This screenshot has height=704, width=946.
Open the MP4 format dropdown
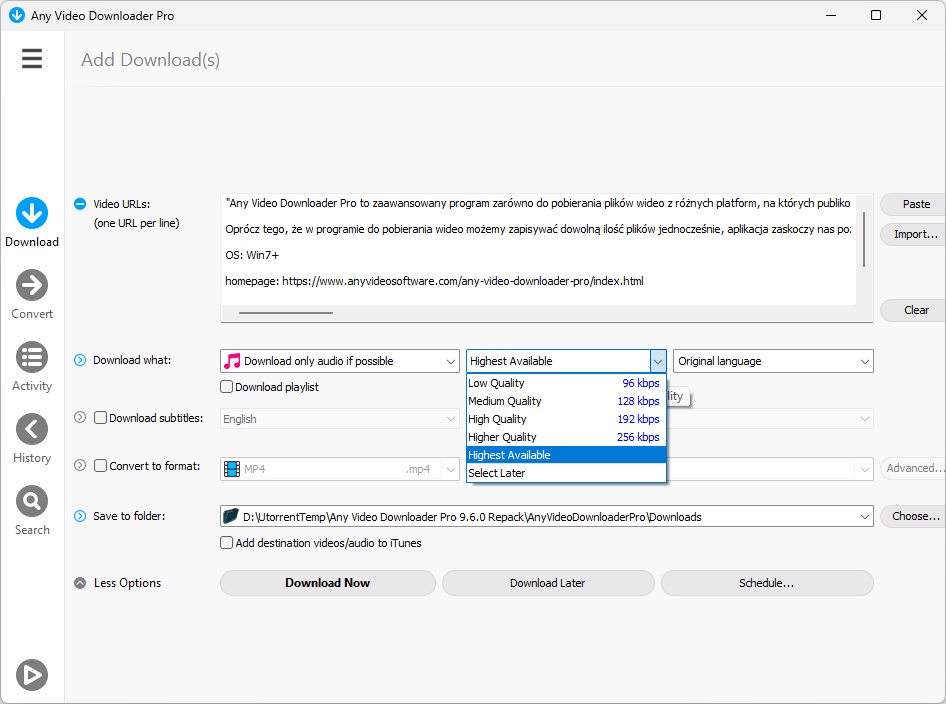340,469
